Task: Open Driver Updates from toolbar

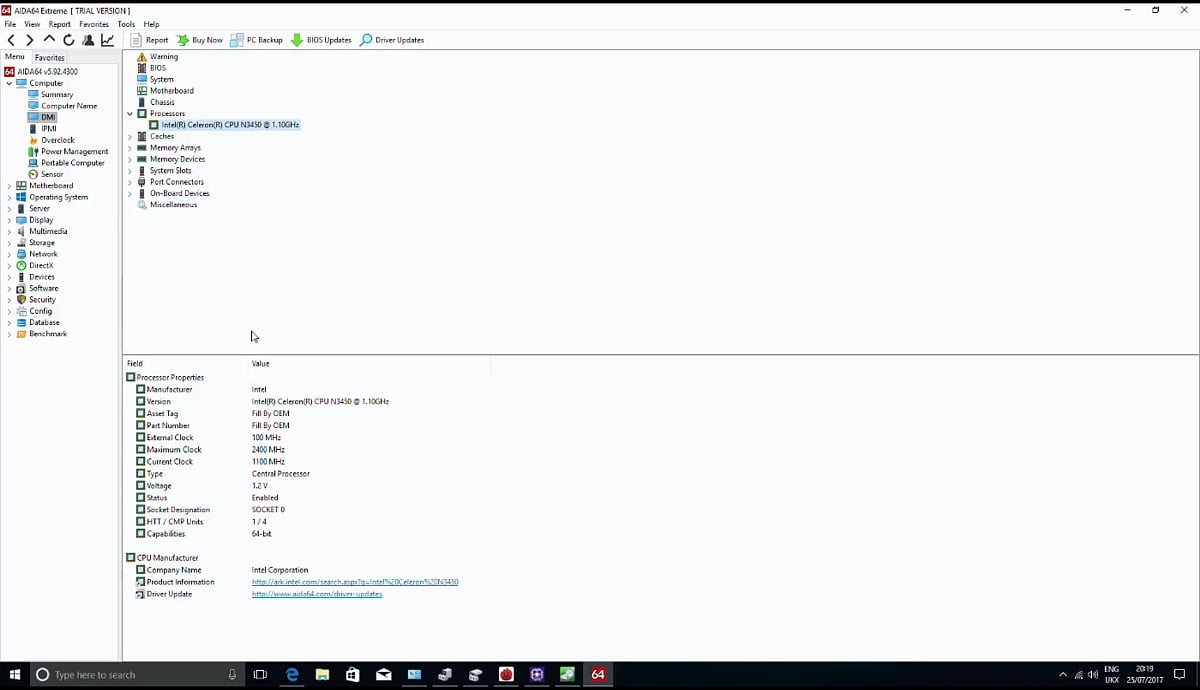Action: tap(392, 40)
